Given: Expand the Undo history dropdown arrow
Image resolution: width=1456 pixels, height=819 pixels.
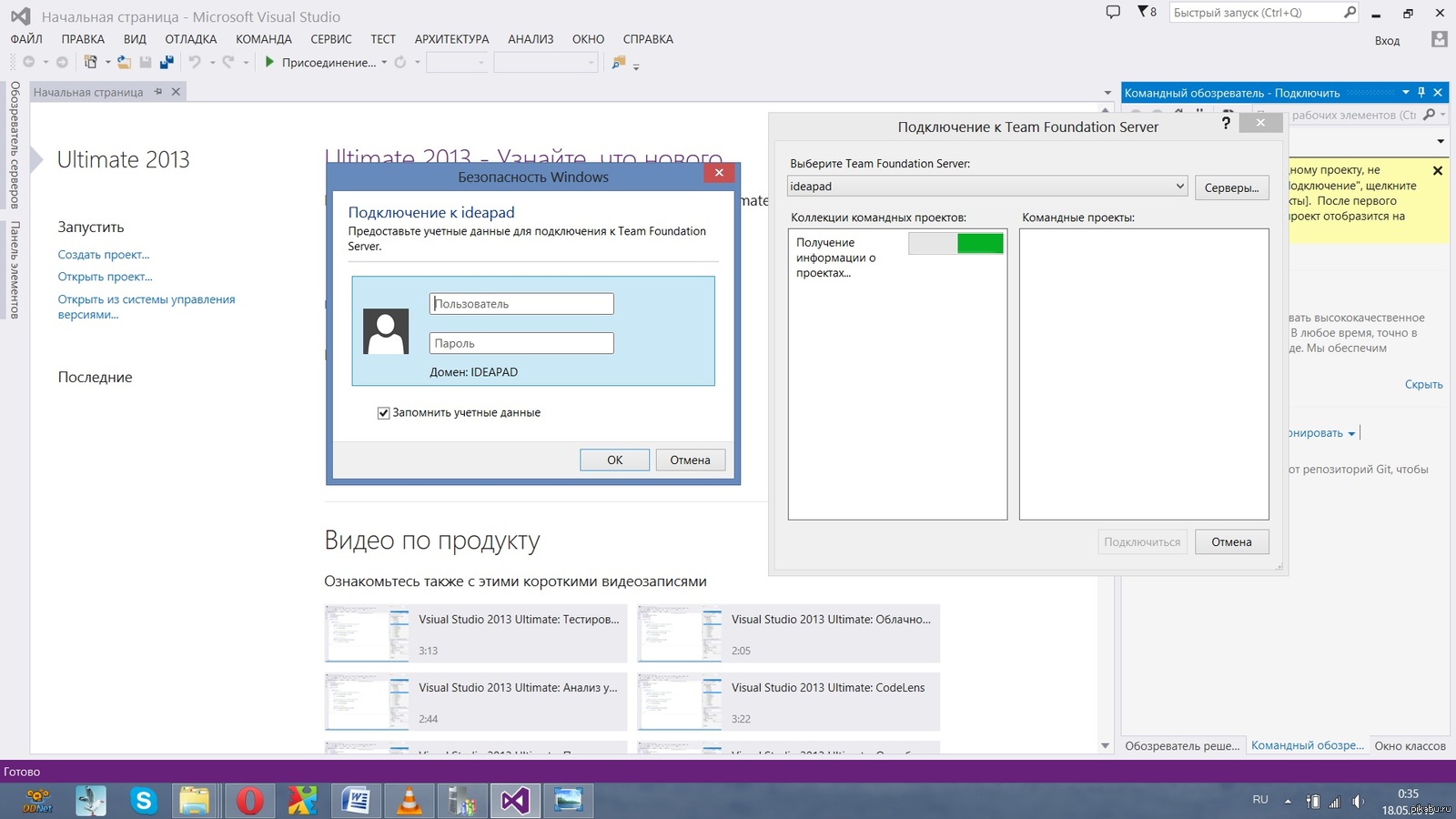Looking at the screenshot, I should coord(212,62).
